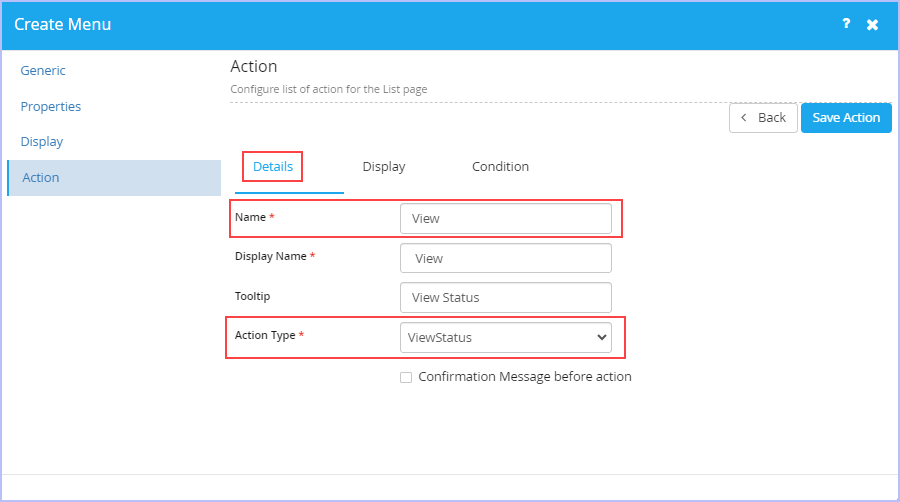Close the Create Menu dialog
The image size is (900, 502).
[x=872, y=25]
